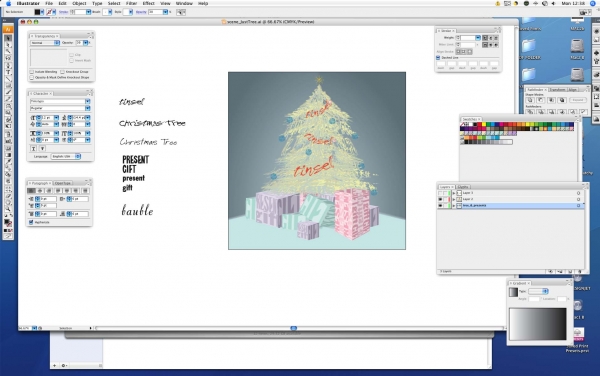Pick the yellow swatch in Swatches panel

click(484, 124)
